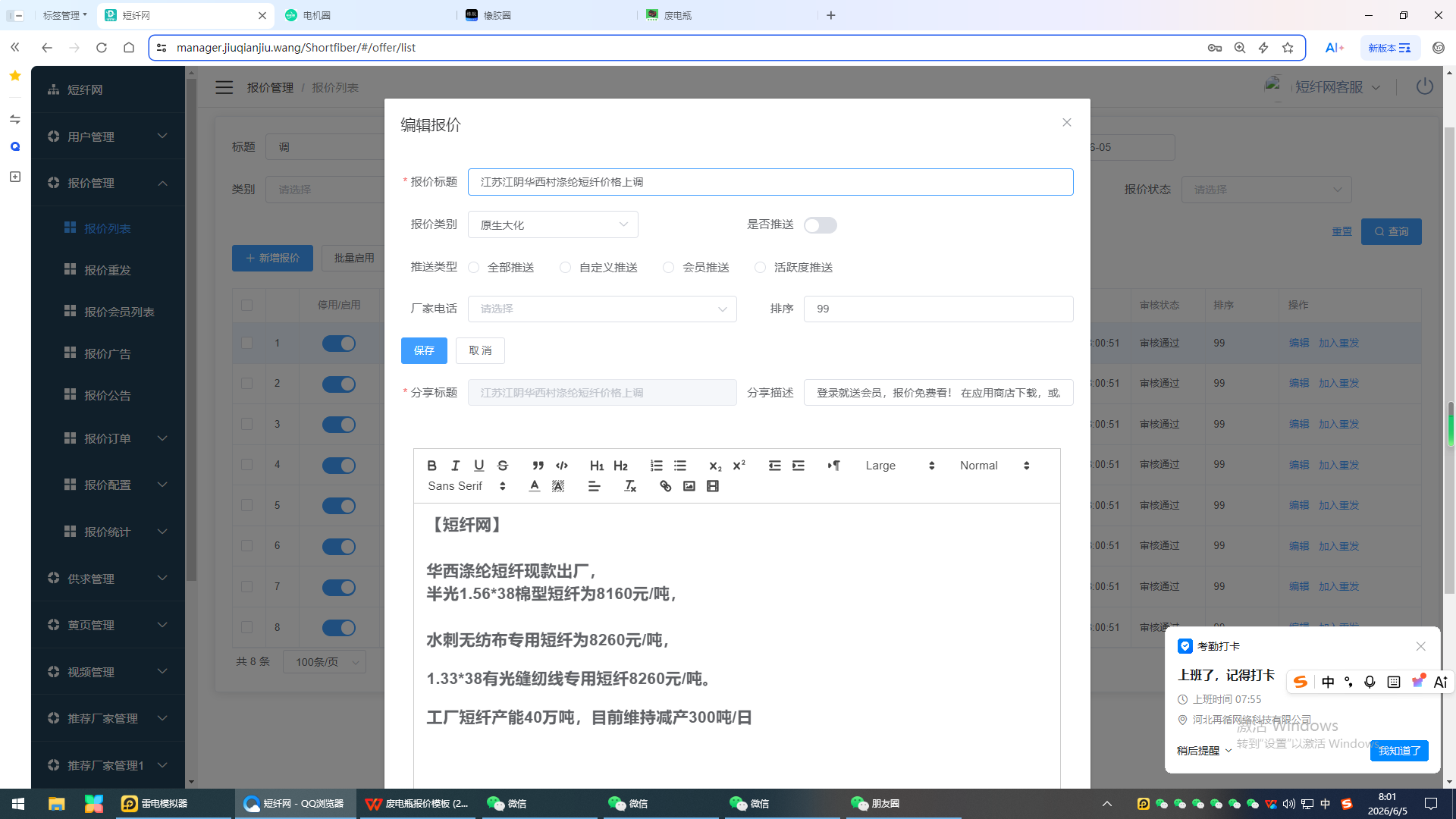Insert an image into the editor
Viewport: 1456px width, 819px height.
(x=689, y=486)
